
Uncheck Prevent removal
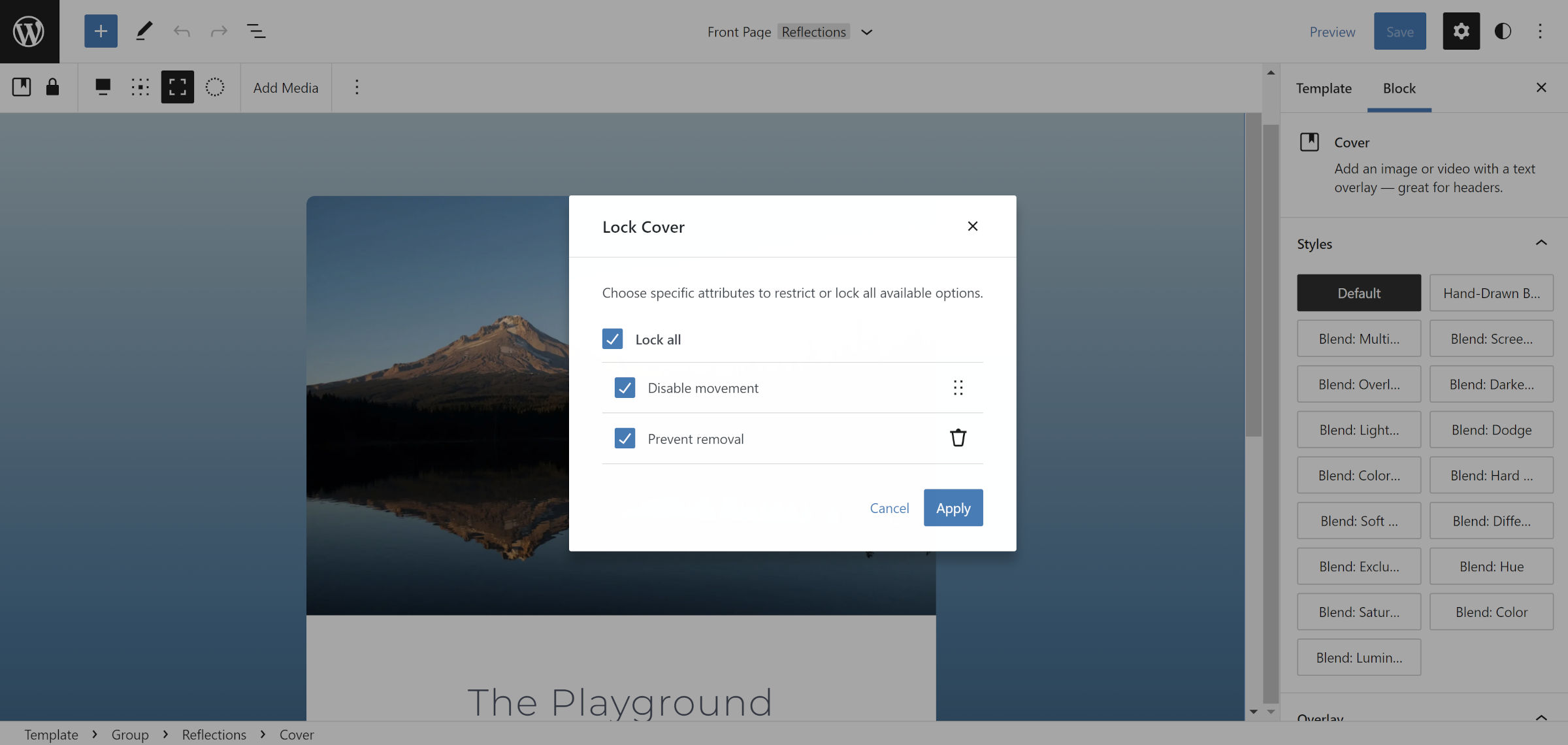coord(625,439)
